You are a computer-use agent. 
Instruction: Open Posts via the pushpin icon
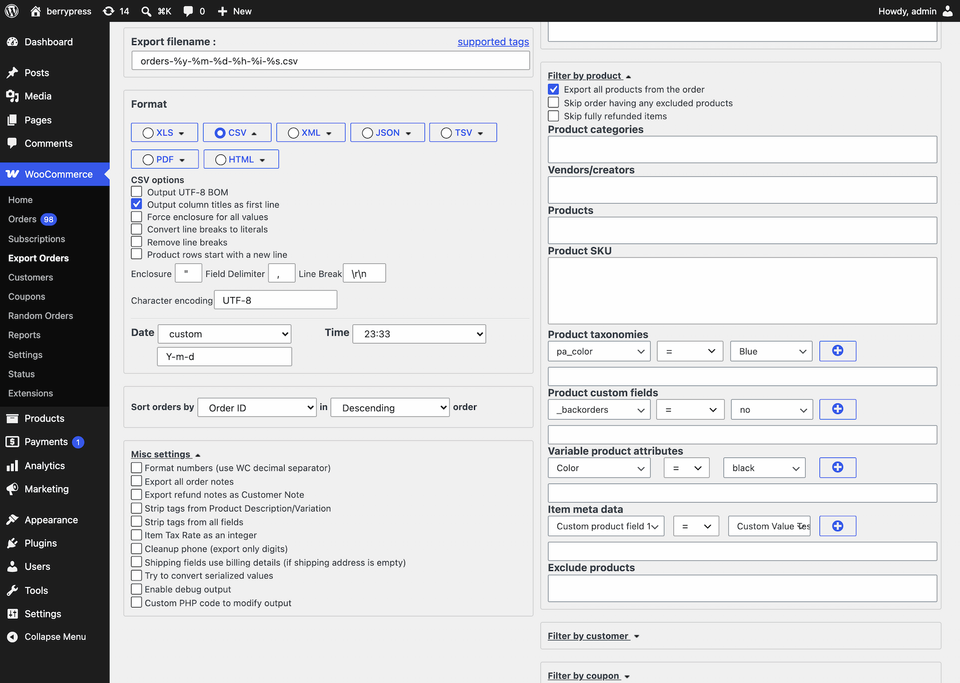pos(12,72)
